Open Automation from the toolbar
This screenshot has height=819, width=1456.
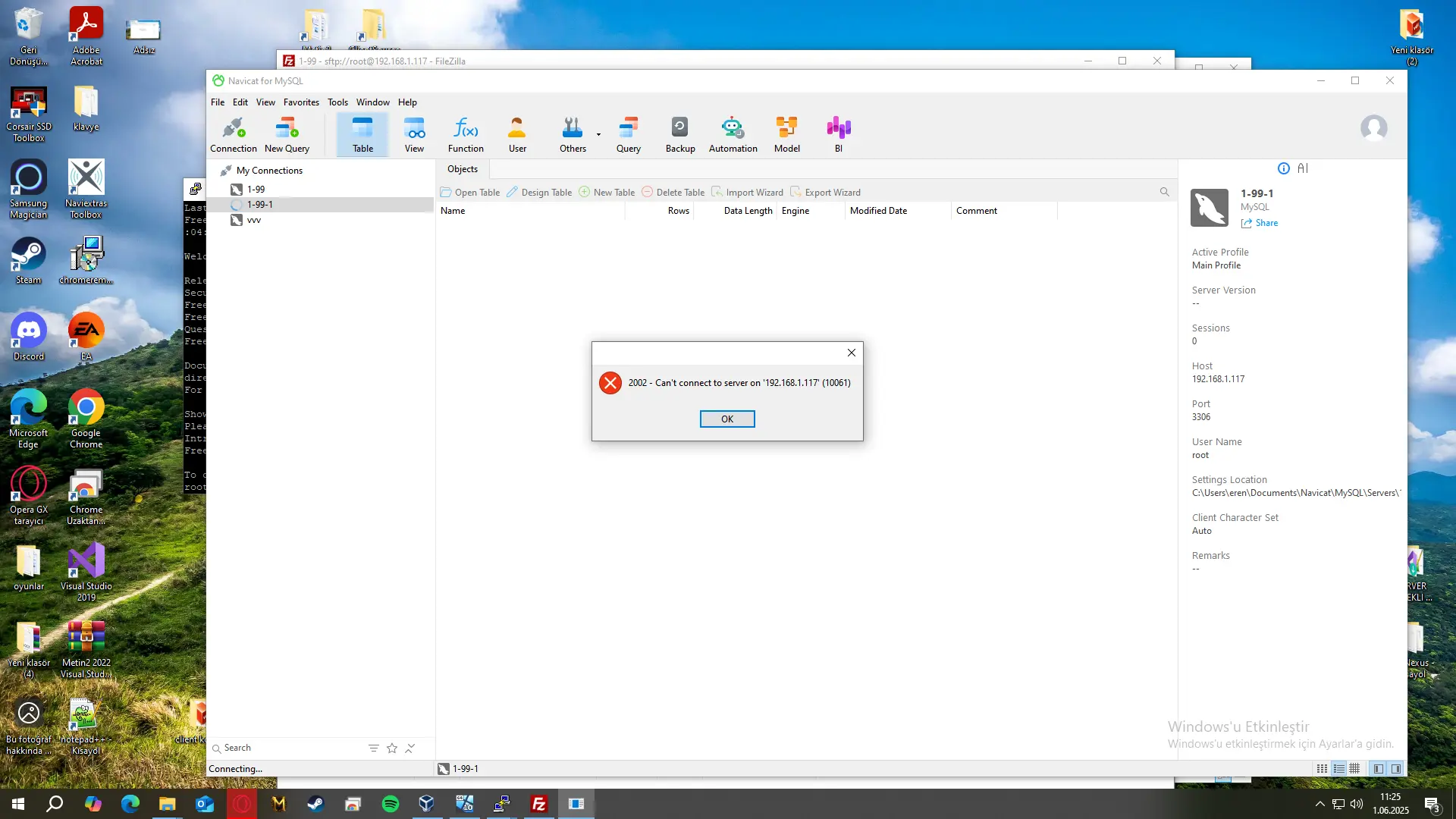tap(733, 135)
